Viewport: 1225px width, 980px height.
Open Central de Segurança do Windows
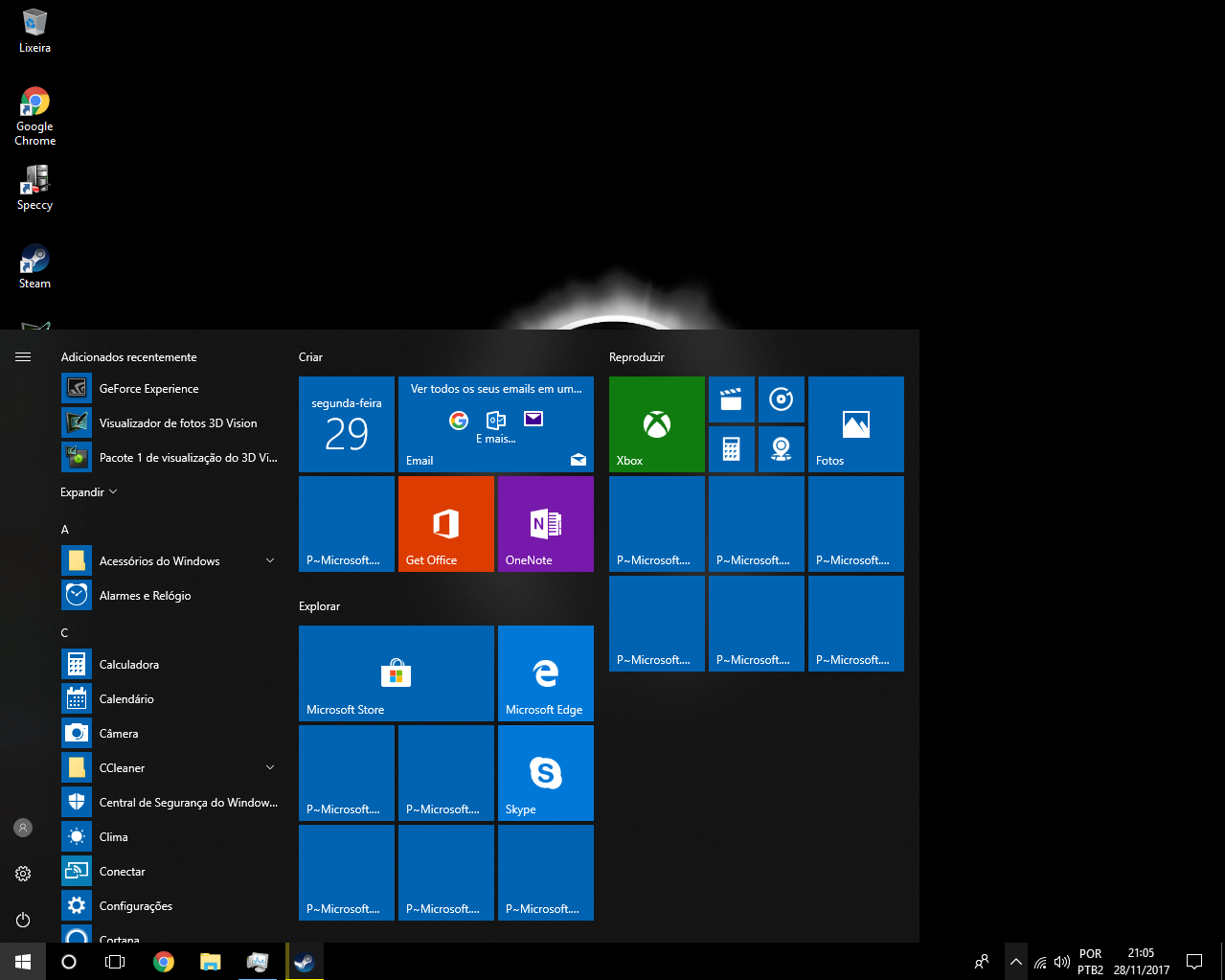170,803
